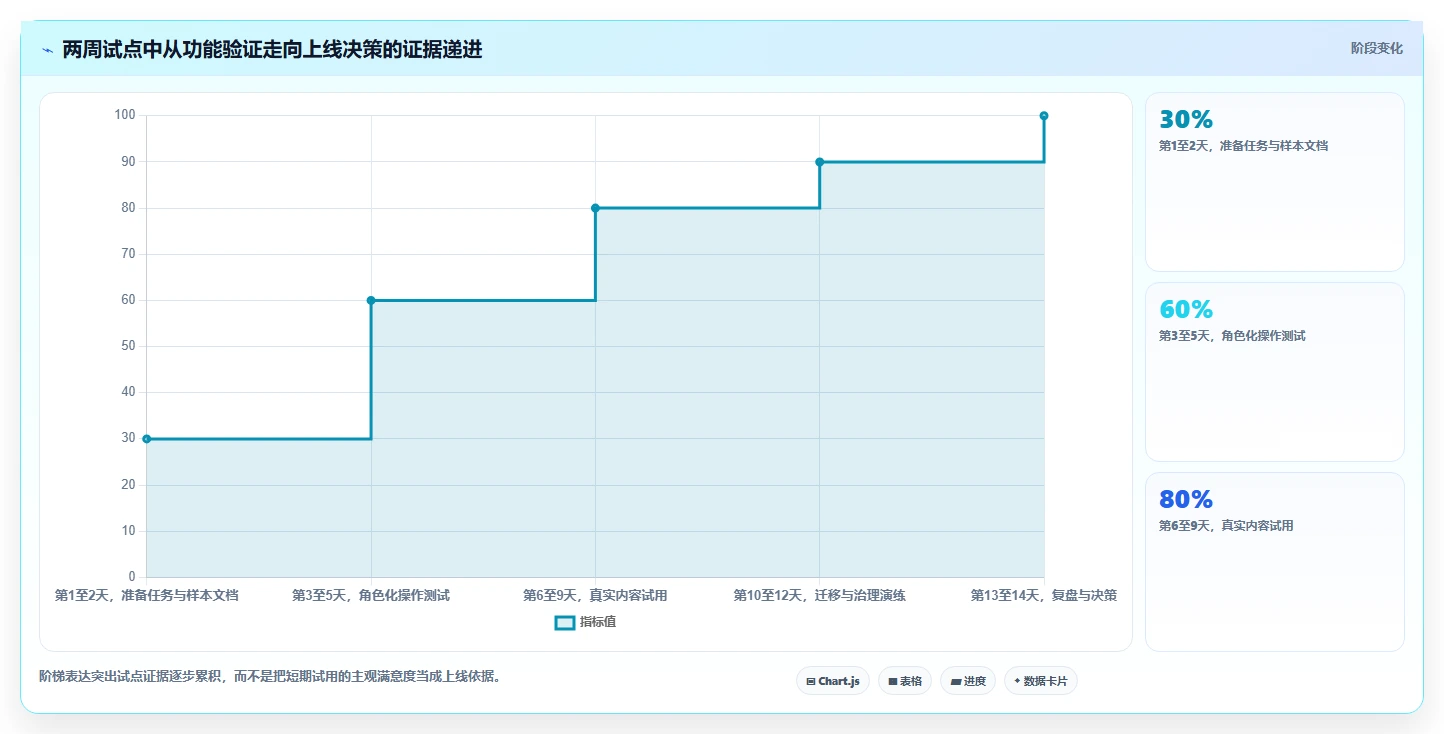This screenshot has height=734, width=1444.
Task: Select the data point at value 30
Action: coord(147,439)
